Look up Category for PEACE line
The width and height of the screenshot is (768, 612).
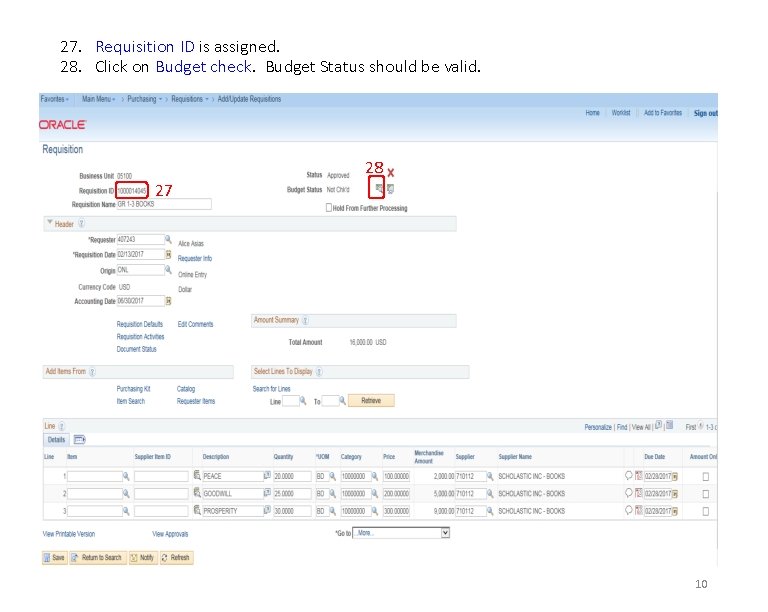click(375, 476)
